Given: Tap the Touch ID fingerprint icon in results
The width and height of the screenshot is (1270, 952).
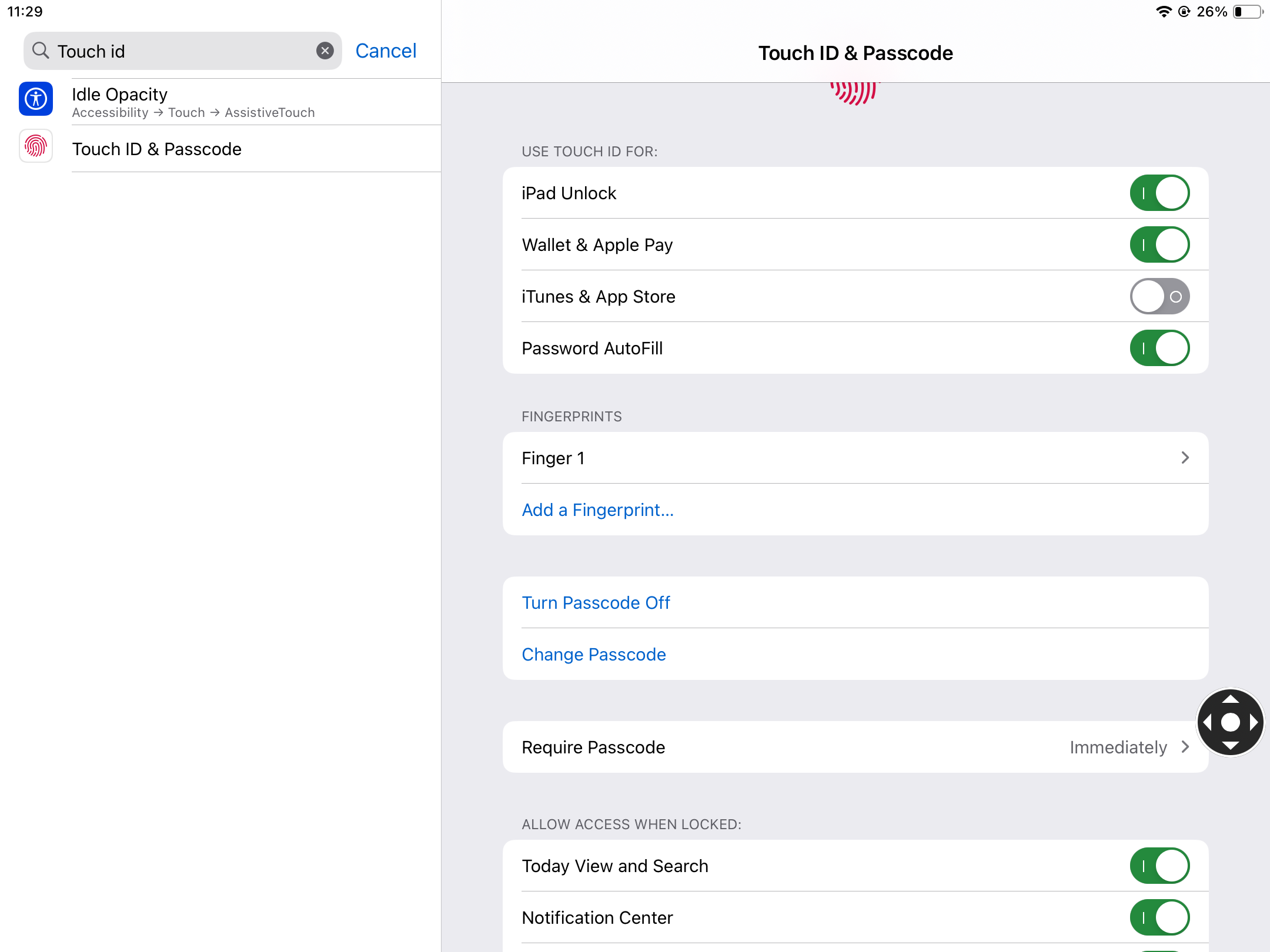Looking at the screenshot, I should click(x=36, y=146).
